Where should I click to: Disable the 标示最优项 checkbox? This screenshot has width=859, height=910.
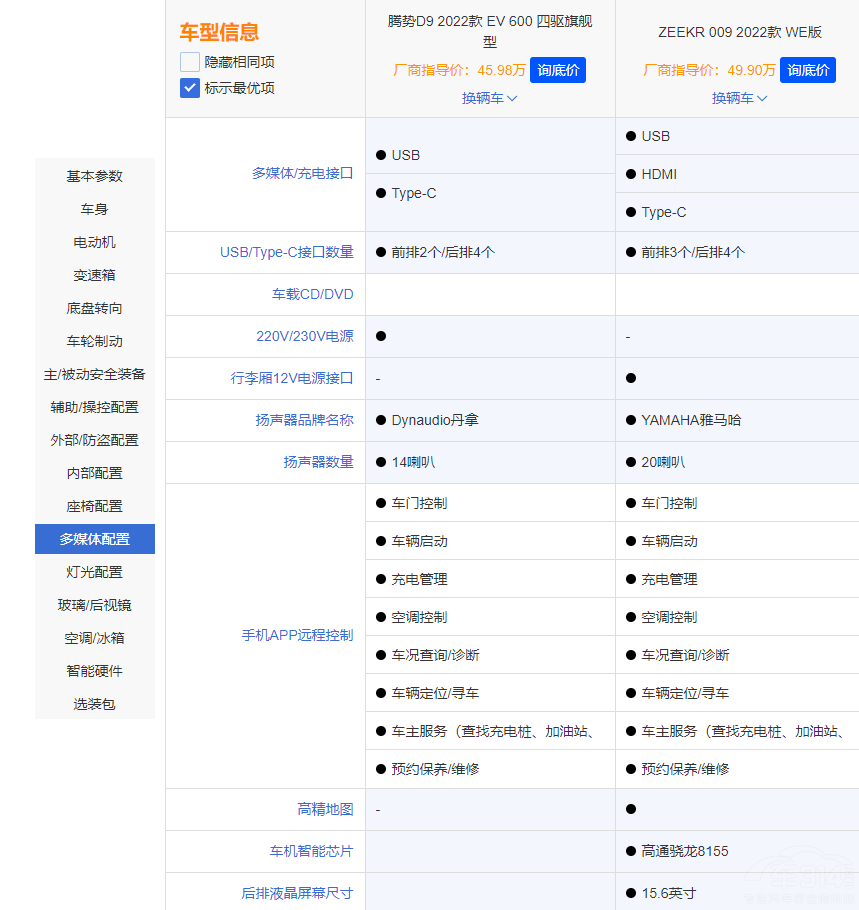tap(189, 88)
